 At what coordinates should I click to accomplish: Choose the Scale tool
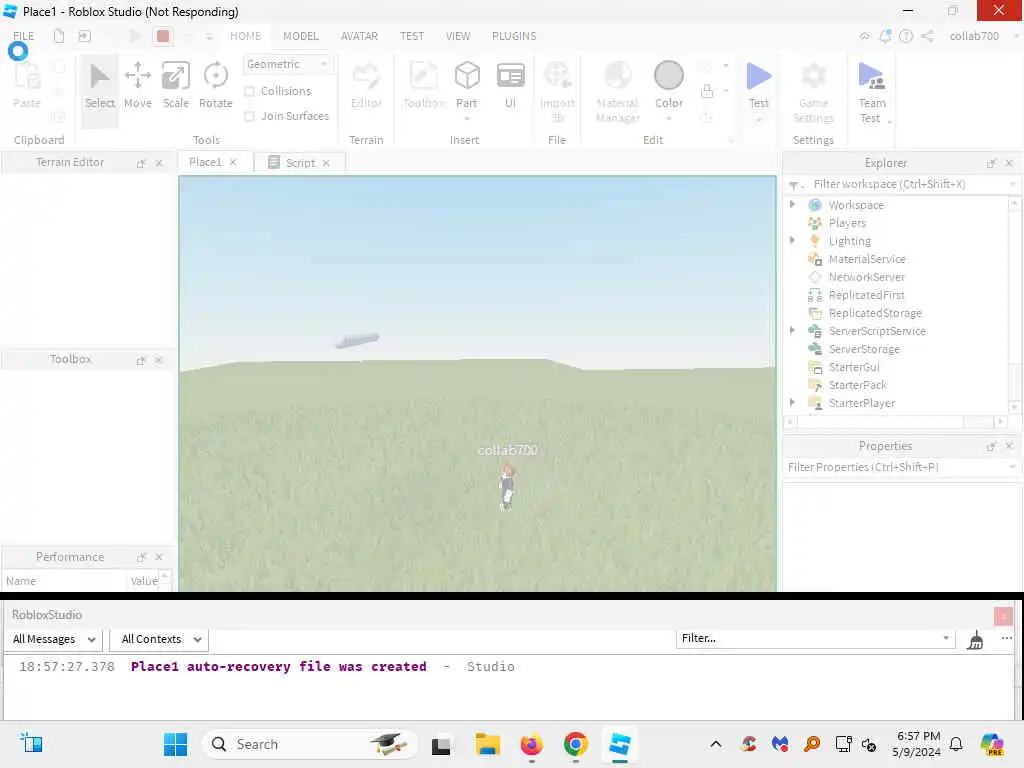point(176,86)
